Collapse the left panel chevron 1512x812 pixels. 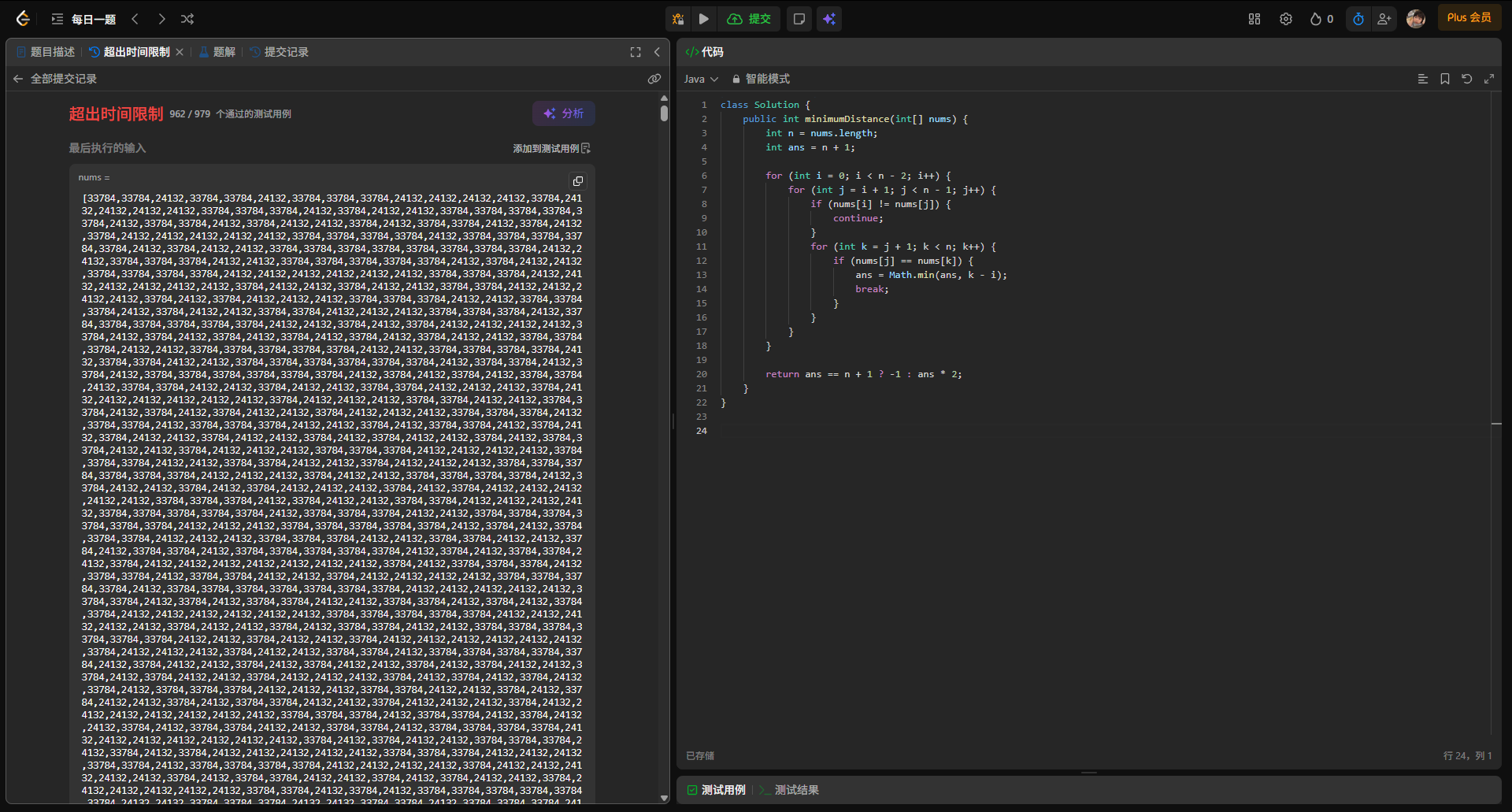coord(657,52)
